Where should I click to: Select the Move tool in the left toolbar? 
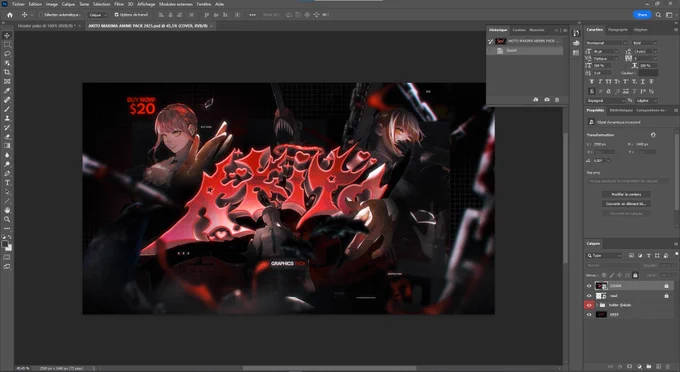tap(7, 36)
